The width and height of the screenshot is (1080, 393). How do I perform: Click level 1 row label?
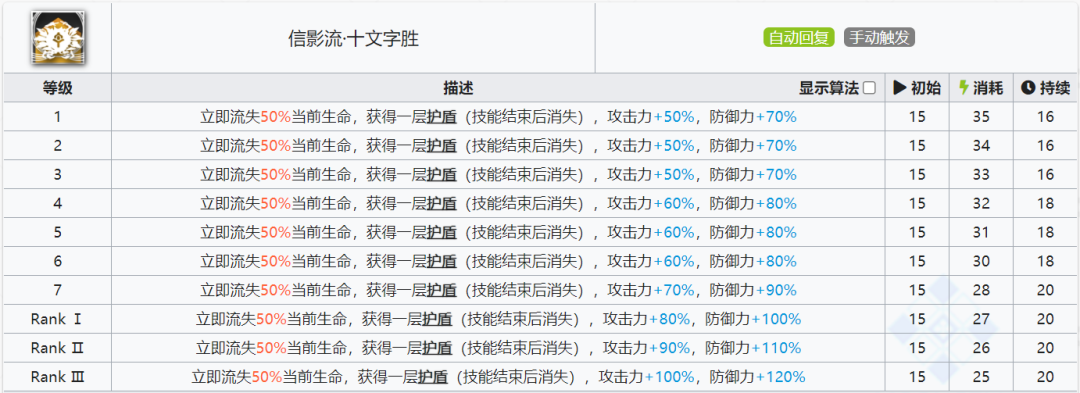(x=58, y=117)
